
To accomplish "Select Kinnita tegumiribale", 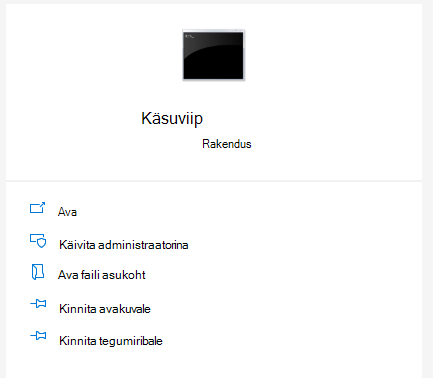I will (111, 341).
